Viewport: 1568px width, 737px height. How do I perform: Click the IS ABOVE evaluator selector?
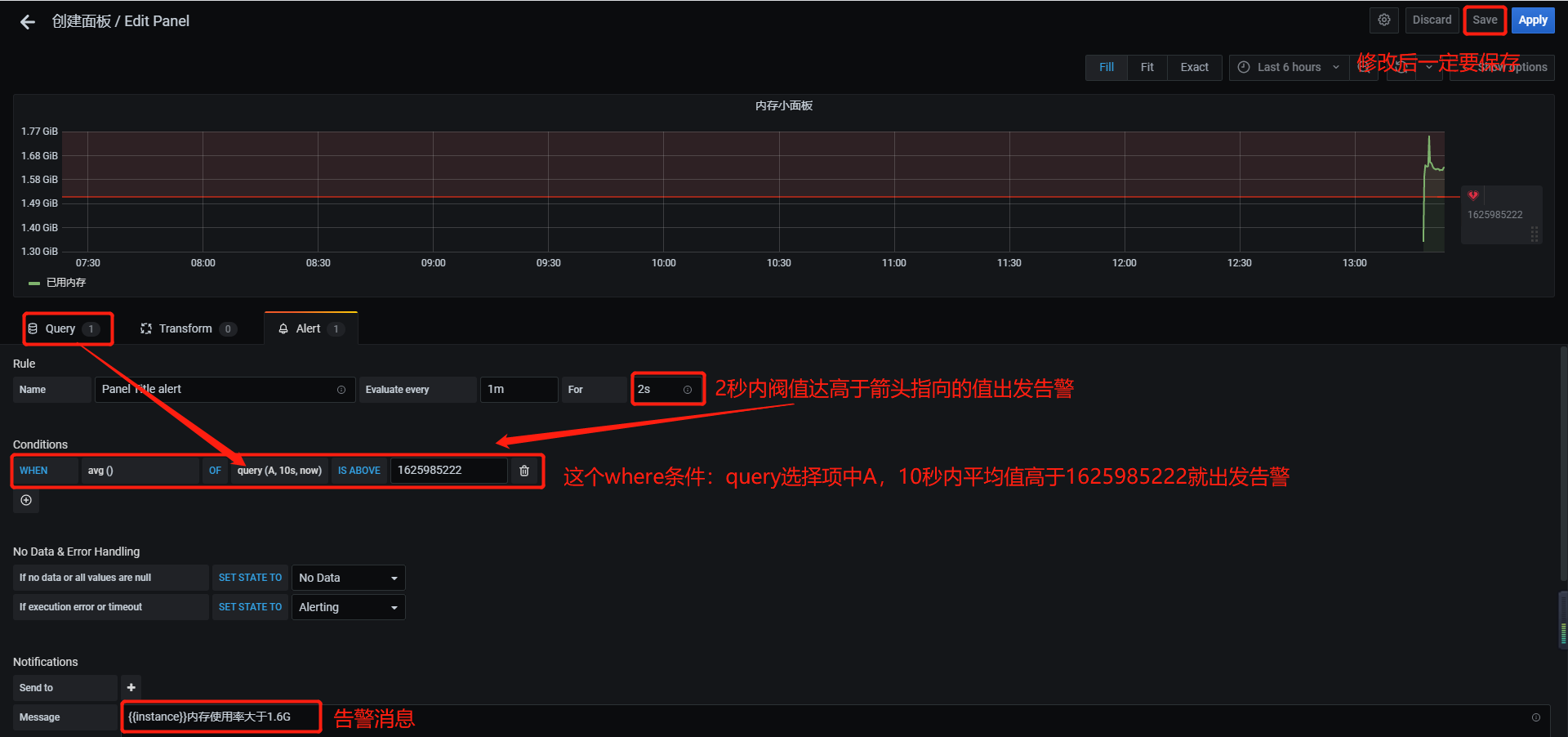[359, 471]
